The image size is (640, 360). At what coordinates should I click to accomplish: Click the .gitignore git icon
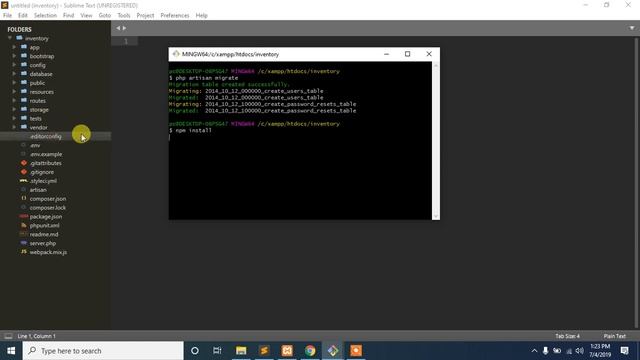[24, 172]
